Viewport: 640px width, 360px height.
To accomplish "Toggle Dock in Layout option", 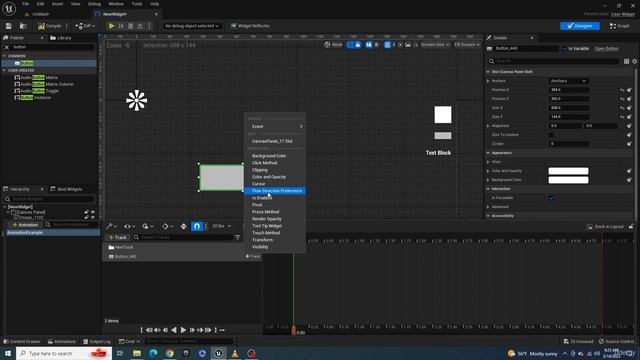I will pyautogui.click(x=605, y=227).
